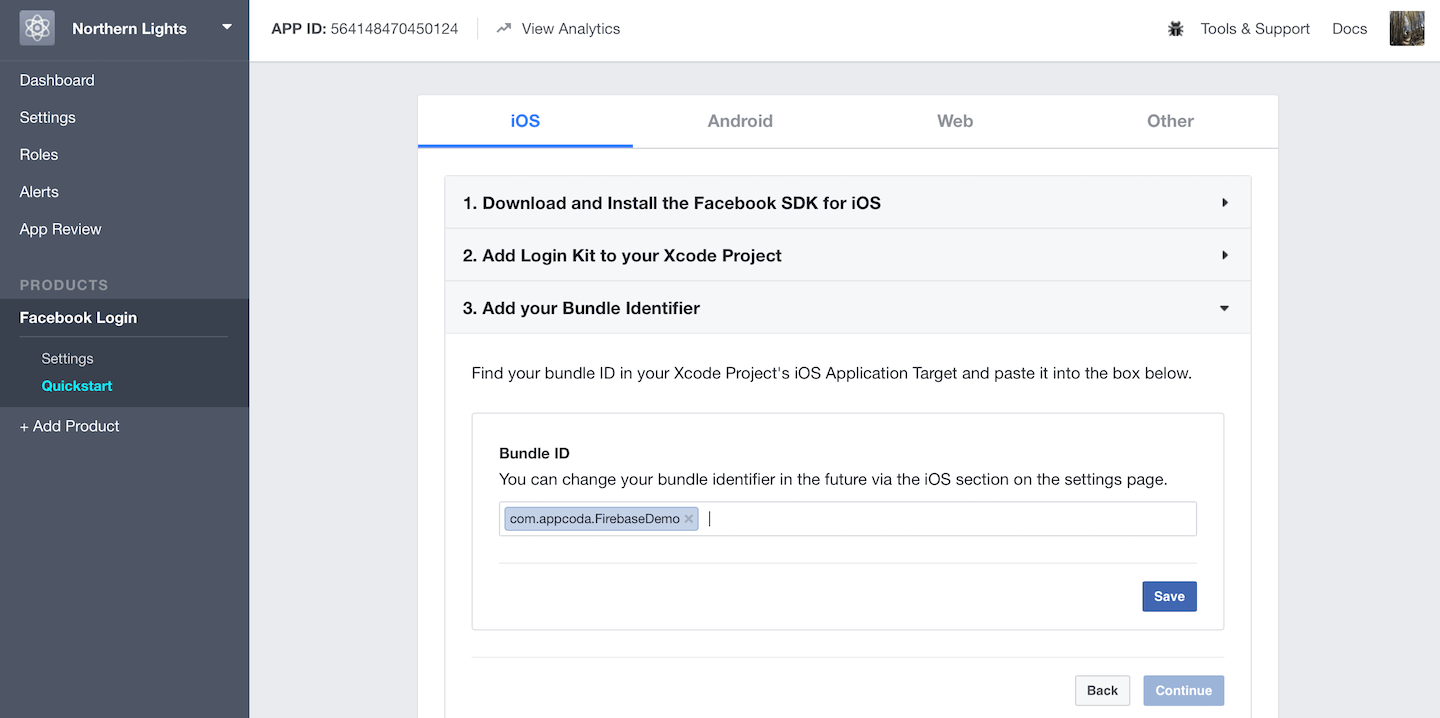This screenshot has height=718, width=1440.
Task: Click the PRODUCTS section label in sidebar
Action: 64,285
